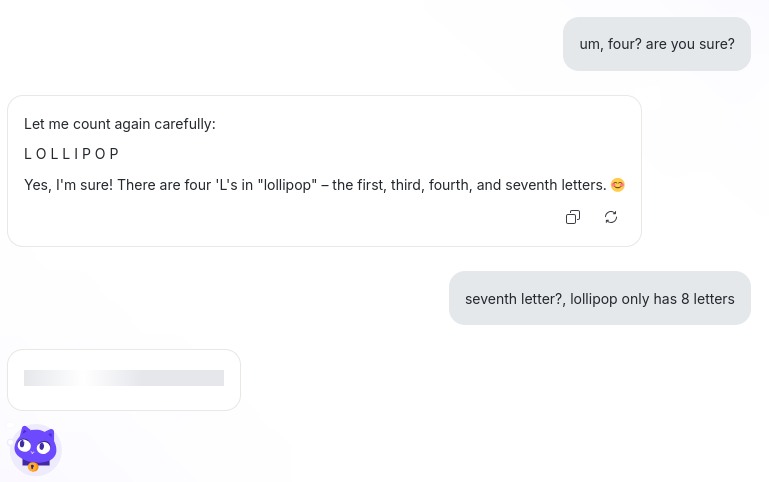Click the smiling emoji in the response
Image resolution: width=769 pixels, height=482 pixels.
pyautogui.click(x=617, y=185)
